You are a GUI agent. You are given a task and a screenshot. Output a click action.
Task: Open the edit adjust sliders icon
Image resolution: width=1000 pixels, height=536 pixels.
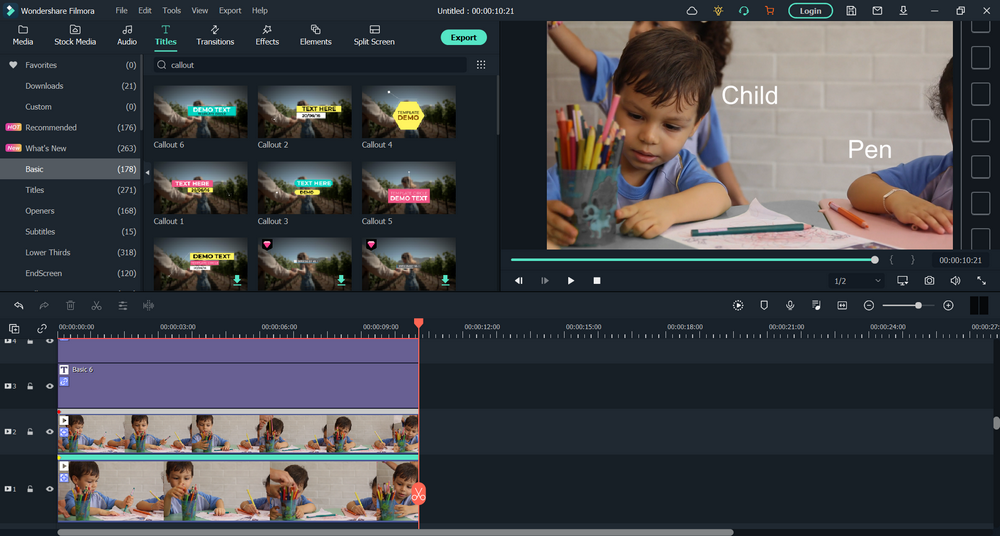(122, 306)
